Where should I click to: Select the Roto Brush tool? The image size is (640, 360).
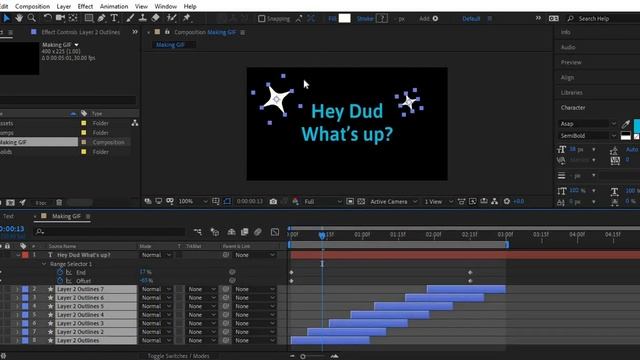171,18
